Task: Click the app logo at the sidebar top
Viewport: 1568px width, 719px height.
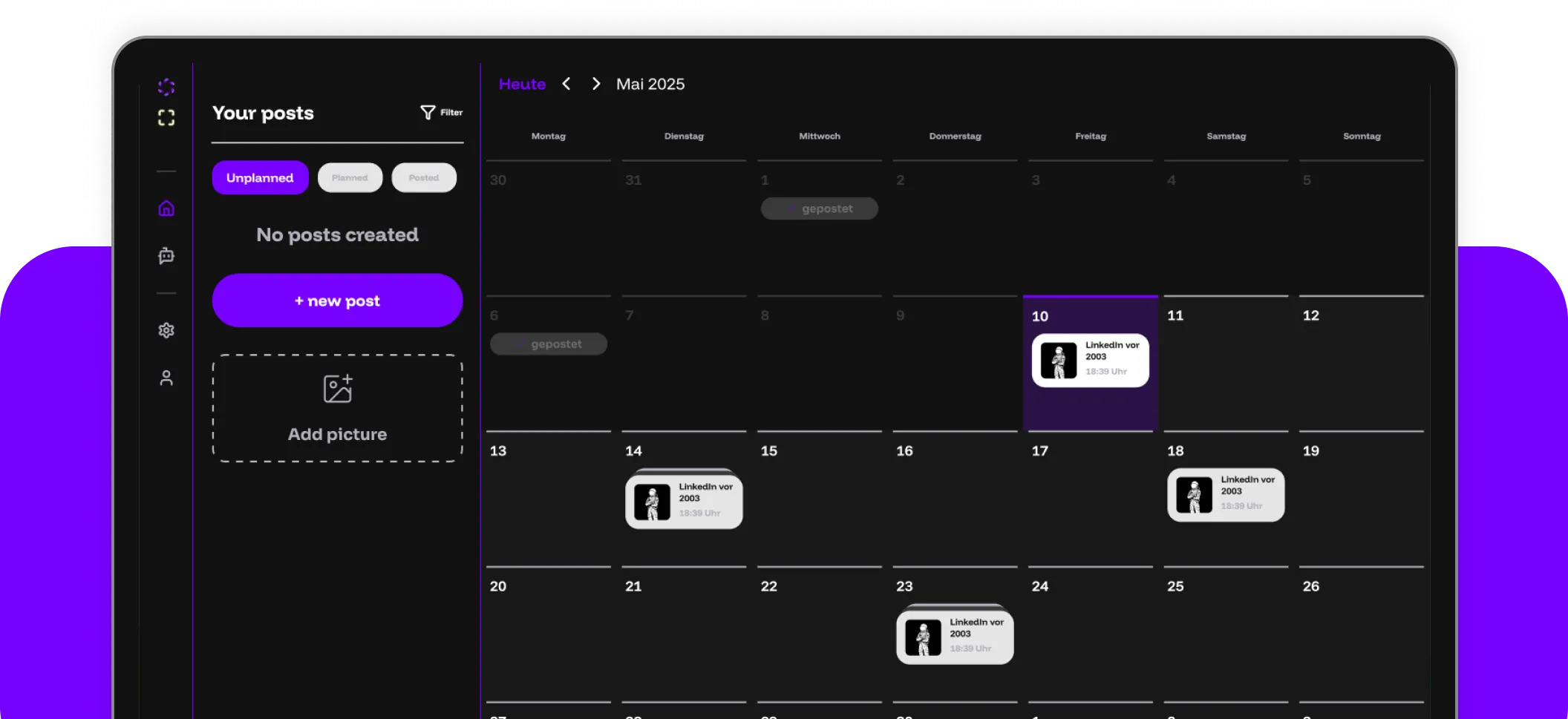Action: coord(166,87)
